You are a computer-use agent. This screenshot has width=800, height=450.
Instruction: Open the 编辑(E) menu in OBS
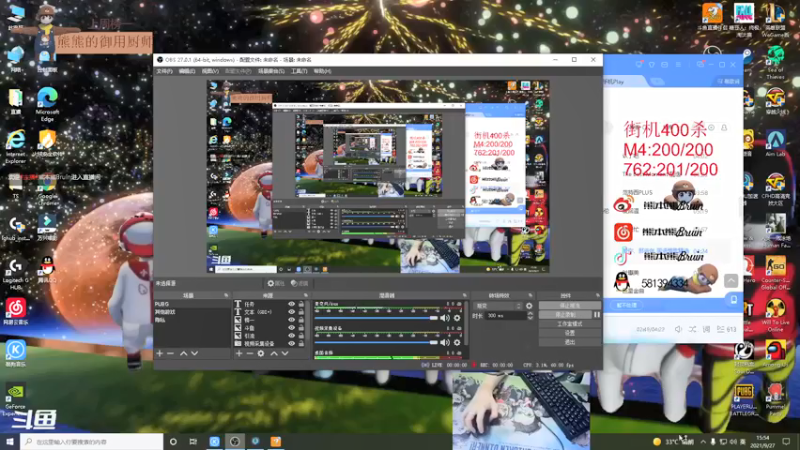tap(187, 71)
